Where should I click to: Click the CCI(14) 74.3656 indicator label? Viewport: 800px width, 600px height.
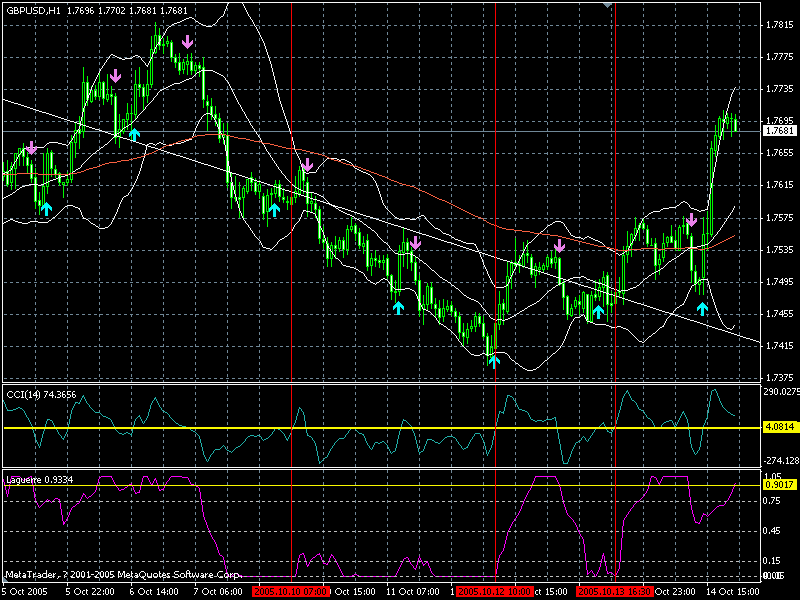point(41,394)
